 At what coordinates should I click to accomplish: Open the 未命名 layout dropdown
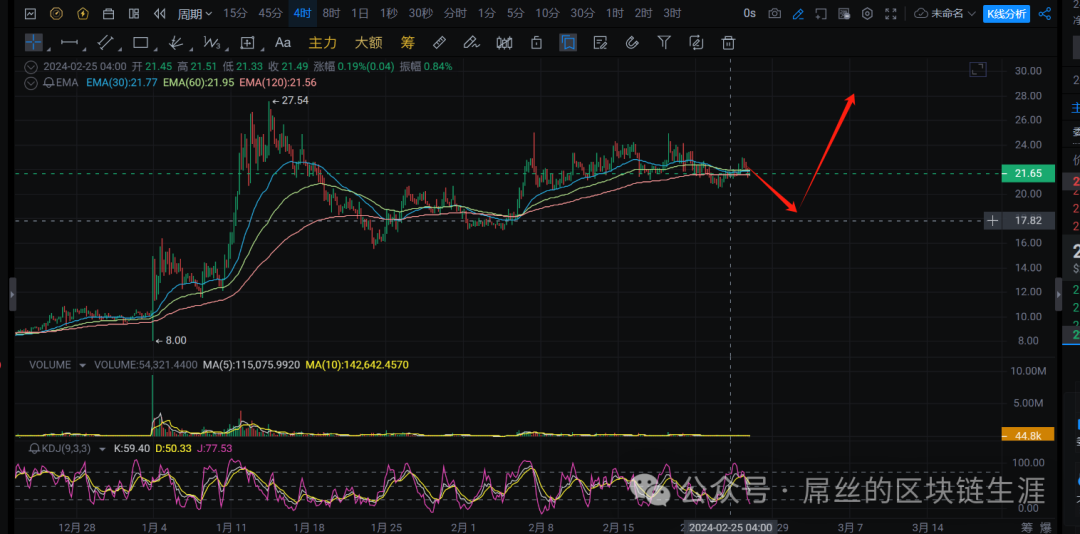pyautogui.click(x=946, y=13)
